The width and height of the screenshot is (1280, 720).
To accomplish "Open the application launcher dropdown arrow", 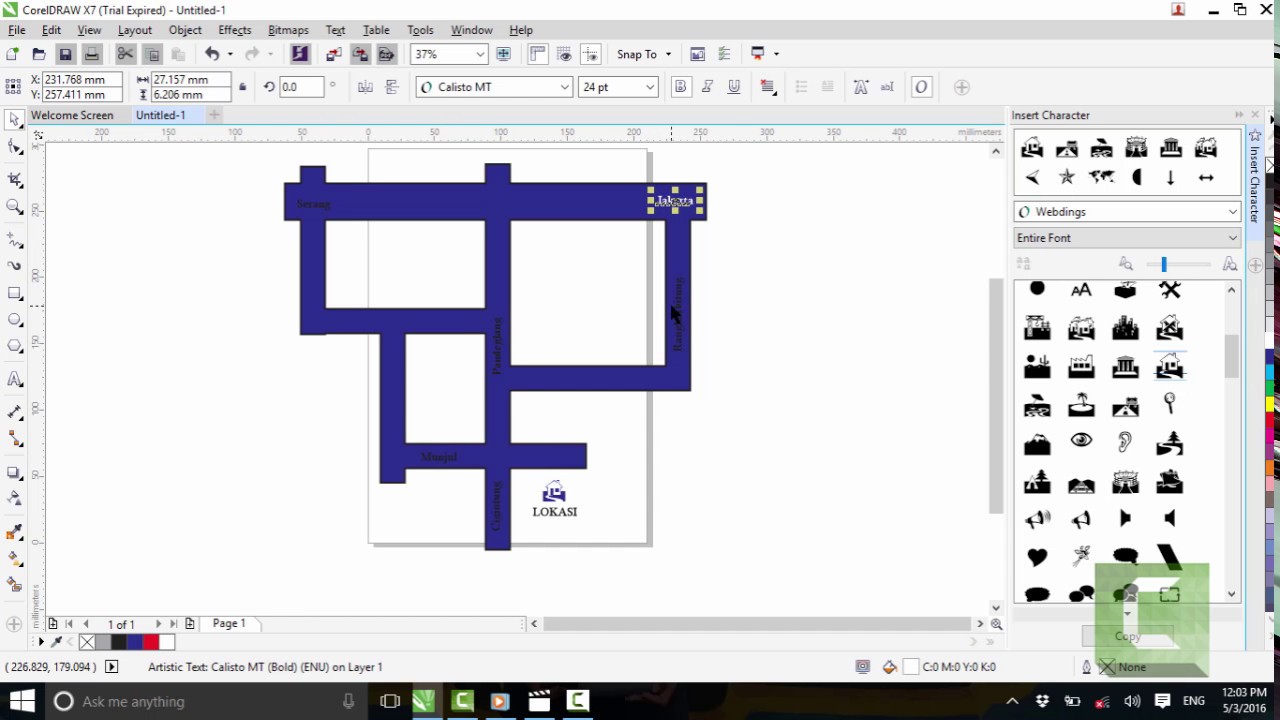I will pos(776,54).
